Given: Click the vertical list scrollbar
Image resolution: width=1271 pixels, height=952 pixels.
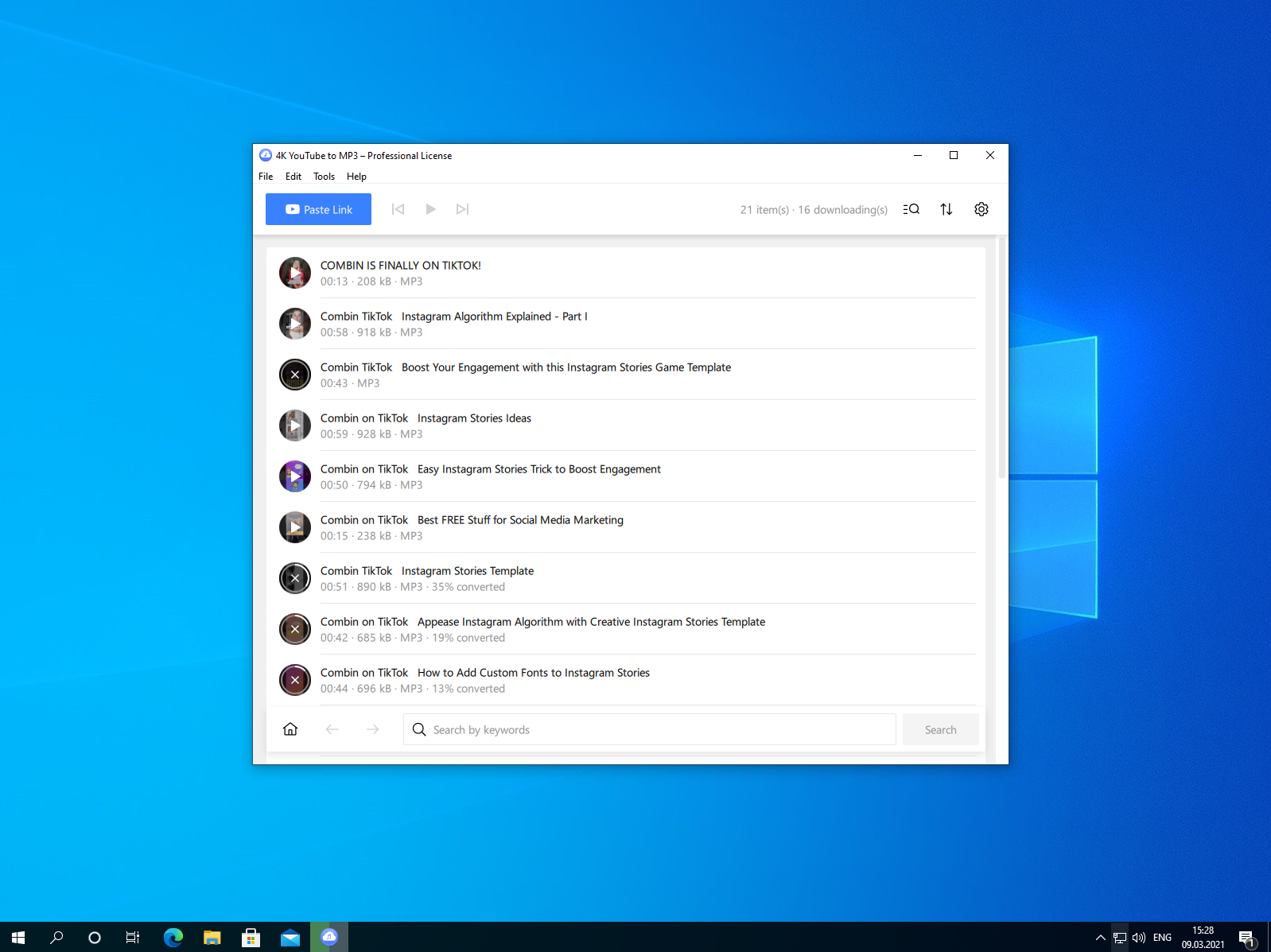Looking at the screenshot, I should coord(1002,358).
